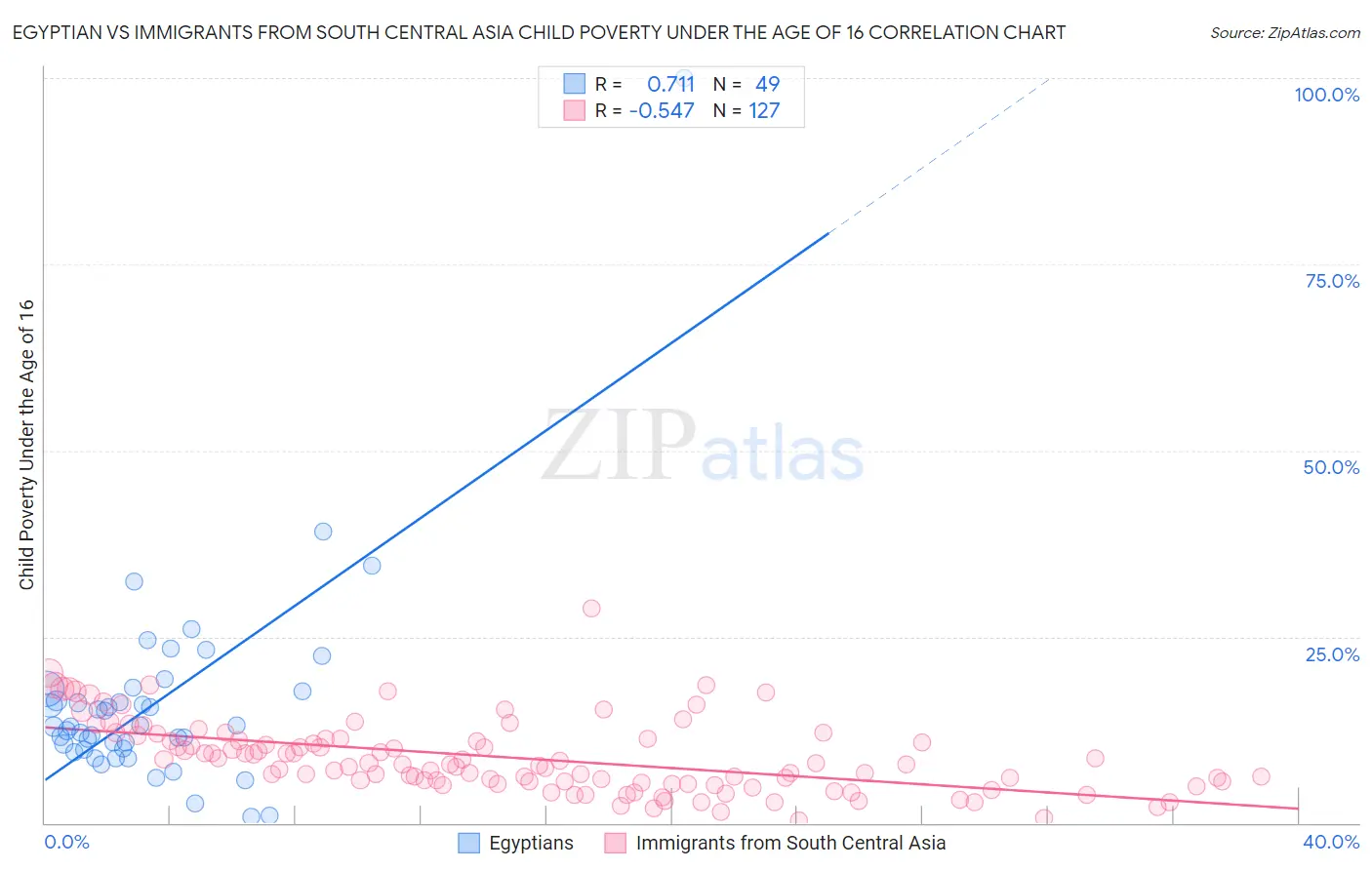1372x870 pixels.
Task: Toggle the Egyptians series legend label
Action: [x=531, y=843]
